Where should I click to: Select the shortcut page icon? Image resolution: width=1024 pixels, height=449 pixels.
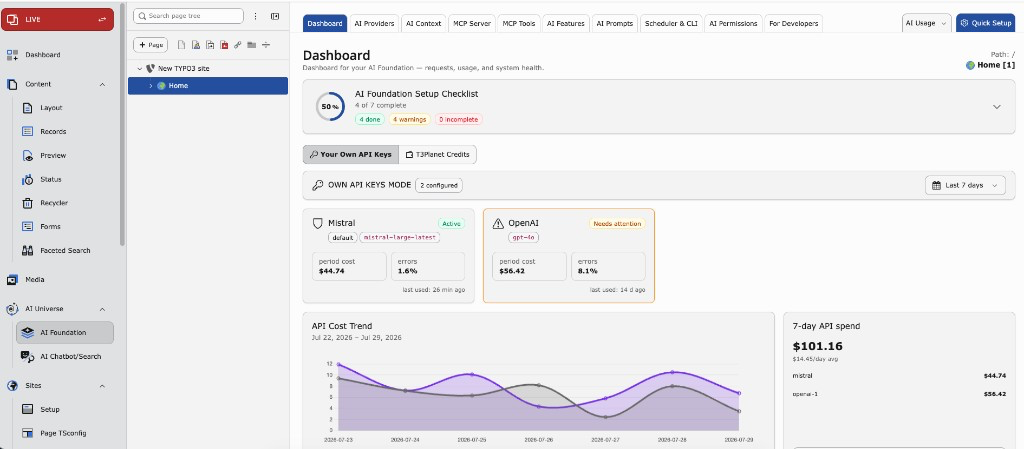[x=210, y=45]
